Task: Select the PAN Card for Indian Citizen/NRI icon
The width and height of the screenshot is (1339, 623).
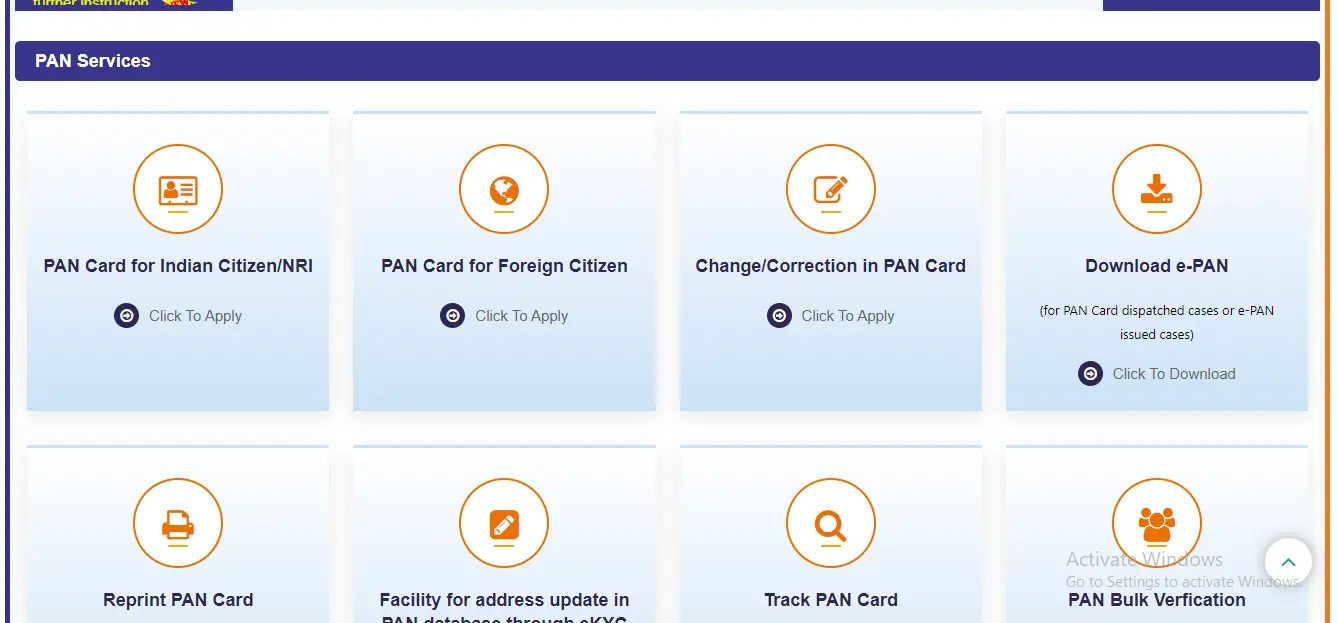Action: click(178, 189)
